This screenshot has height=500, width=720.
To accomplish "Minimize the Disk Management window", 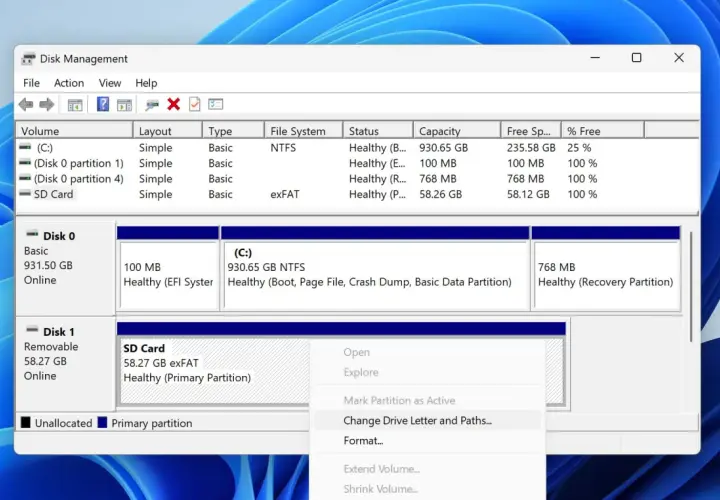I will pyautogui.click(x=595, y=58).
